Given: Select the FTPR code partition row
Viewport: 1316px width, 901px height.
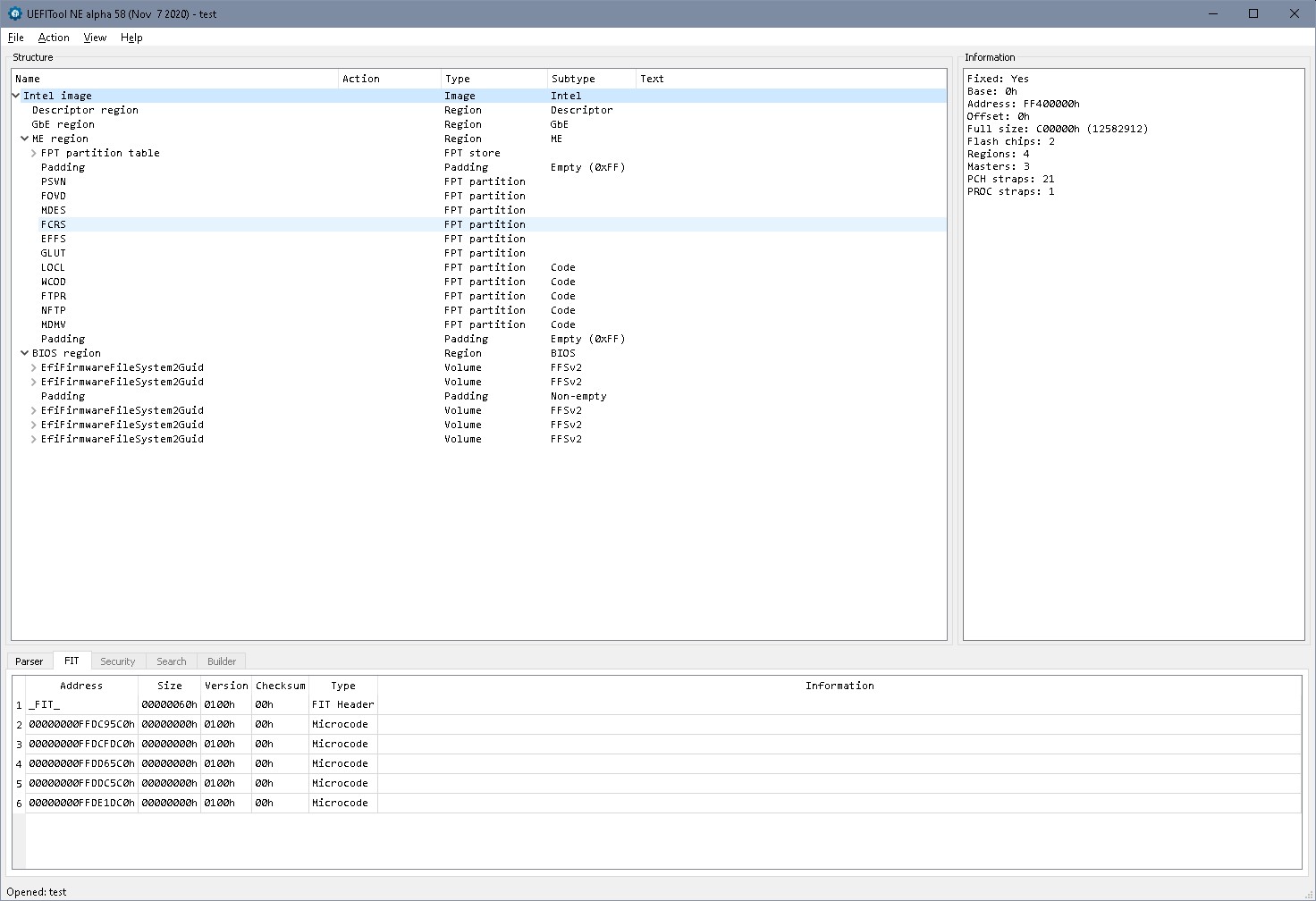Looking at the screenshot, I should [x=479, y=296].
